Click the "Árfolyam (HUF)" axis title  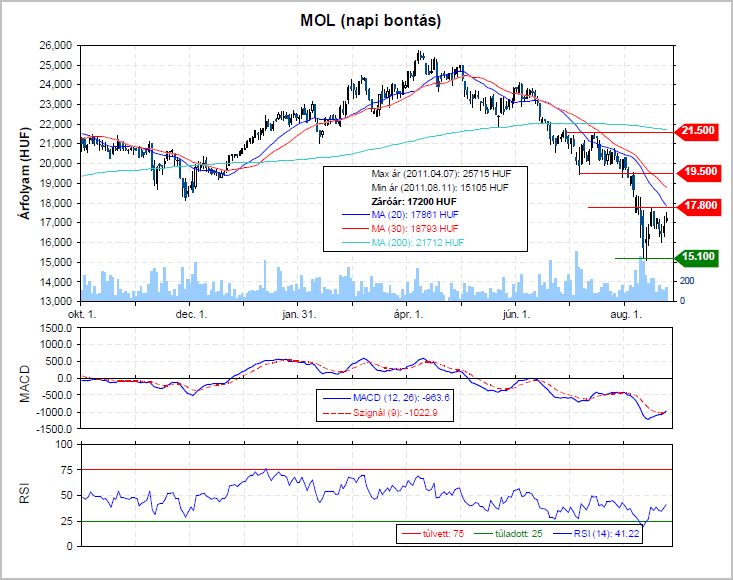click(x=25, y=173)
